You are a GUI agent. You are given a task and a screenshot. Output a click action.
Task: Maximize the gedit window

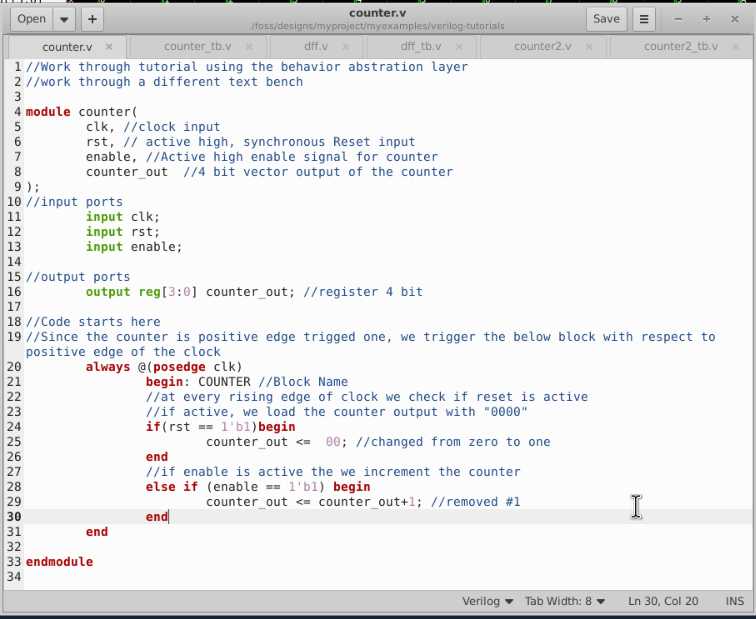[707, 19]
